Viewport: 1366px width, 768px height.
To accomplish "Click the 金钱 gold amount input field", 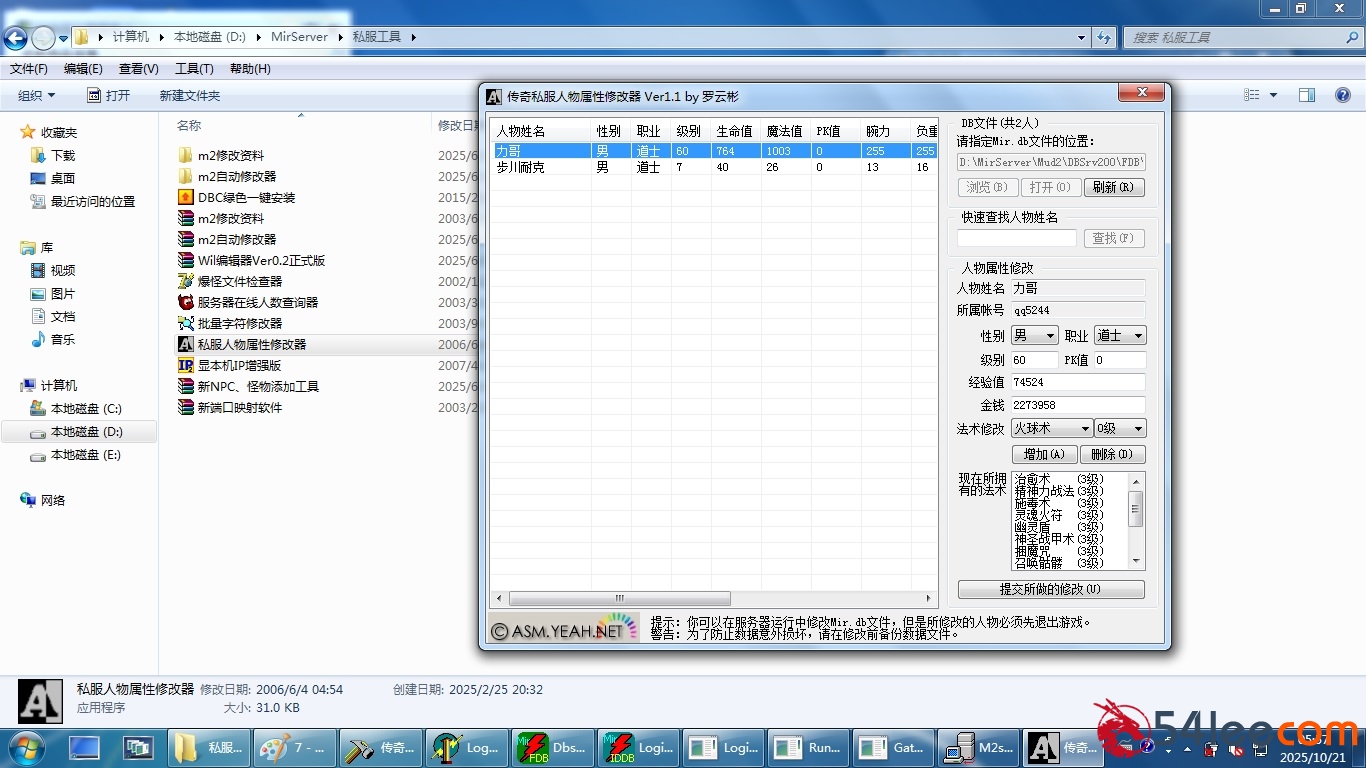I will click(1077, 405).
